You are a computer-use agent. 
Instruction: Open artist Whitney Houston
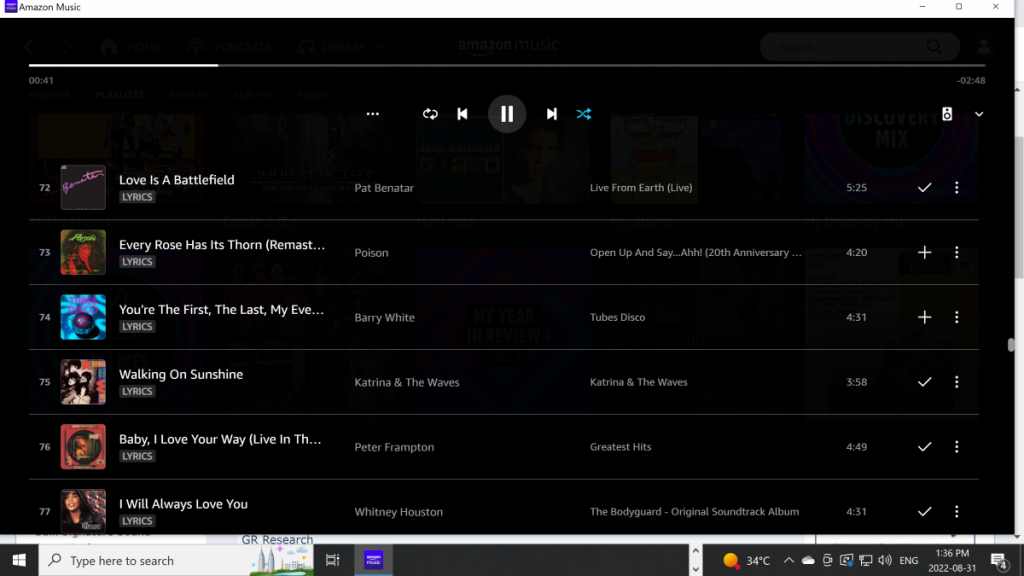click(398, 511)
